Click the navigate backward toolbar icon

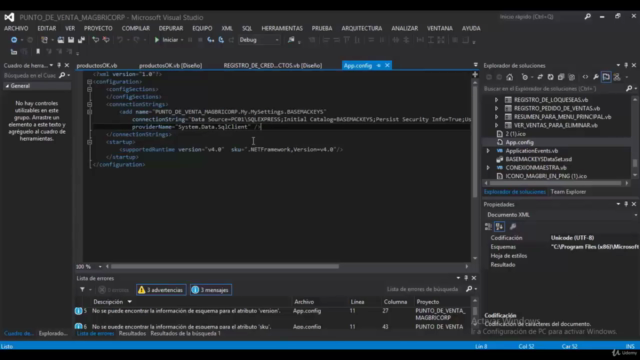(14, 40)
